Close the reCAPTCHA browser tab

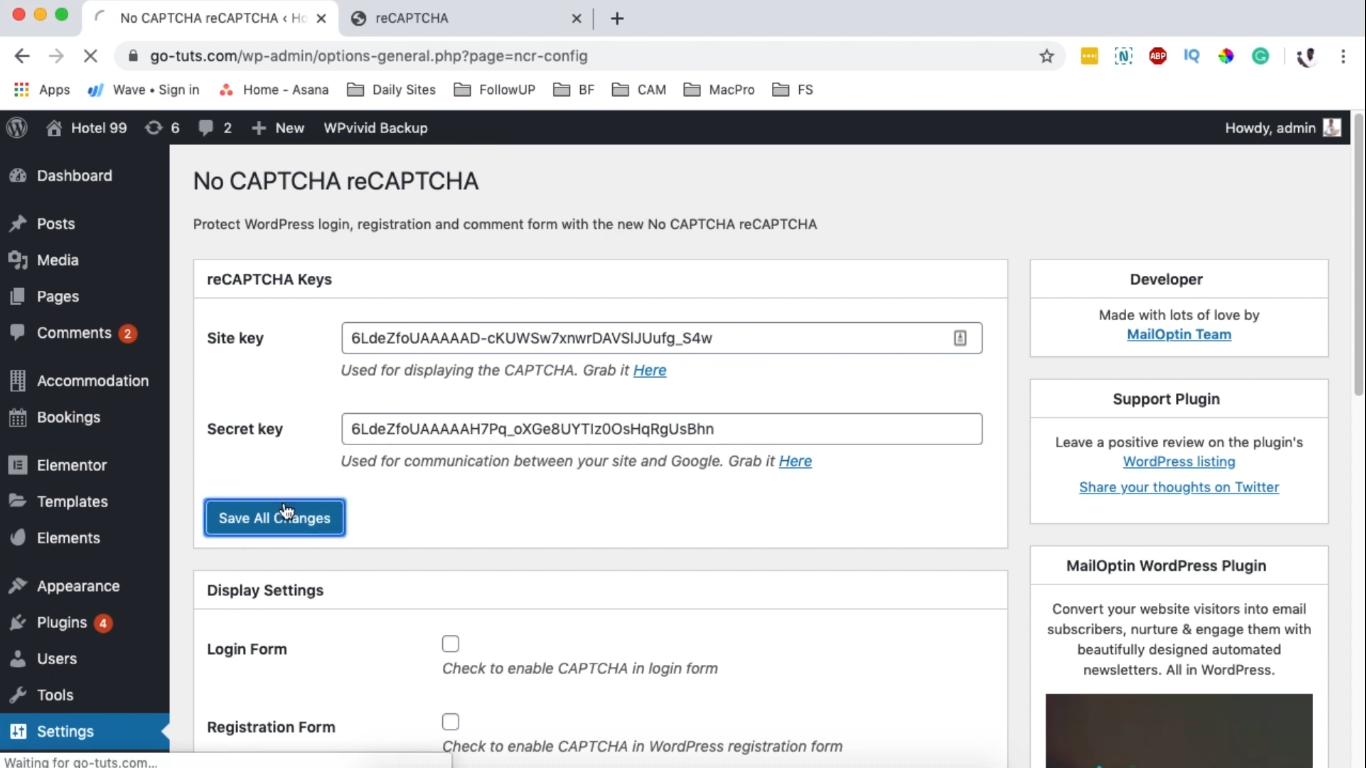pyautogui.click(x=576, y=18)
